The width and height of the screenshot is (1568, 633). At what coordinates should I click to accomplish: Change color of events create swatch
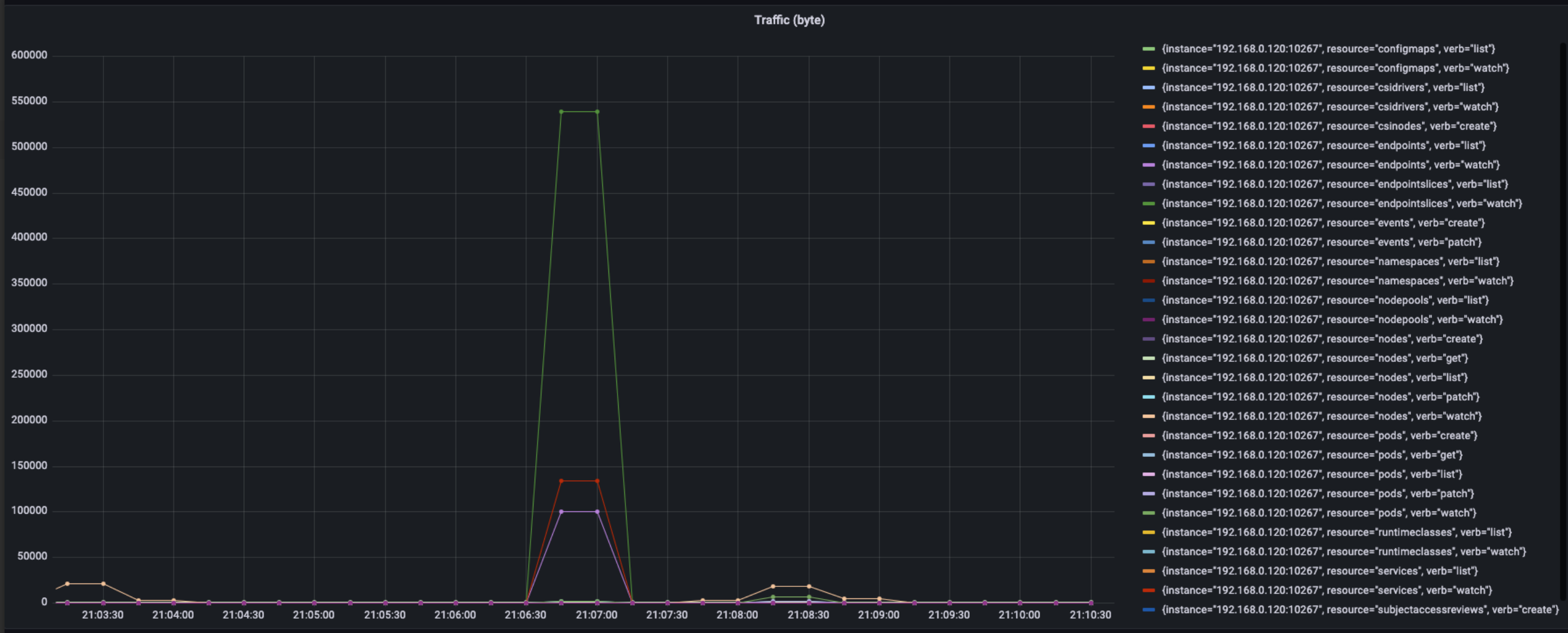point(1149,223)
